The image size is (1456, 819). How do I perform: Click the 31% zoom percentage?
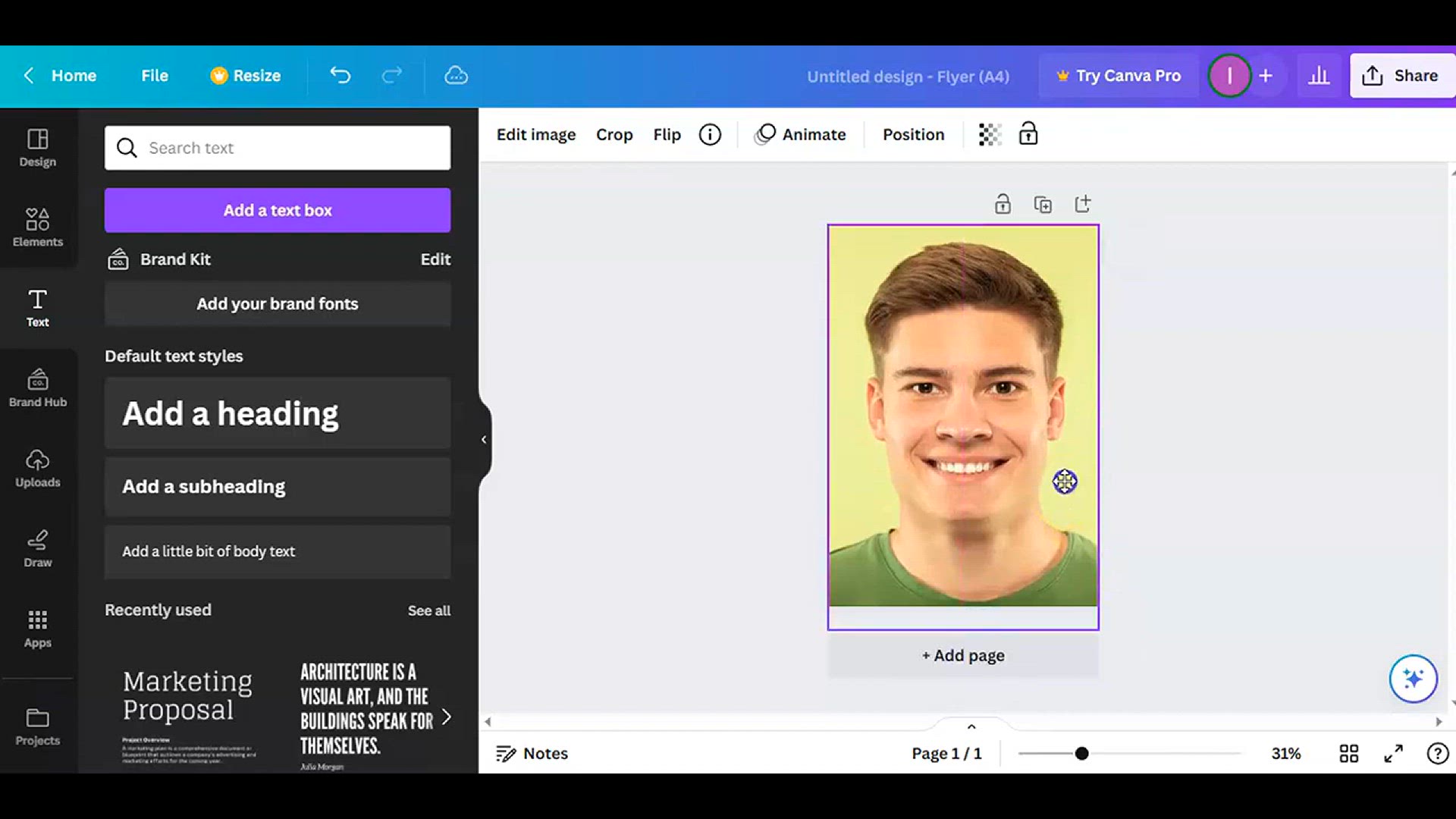point(1286,754)
